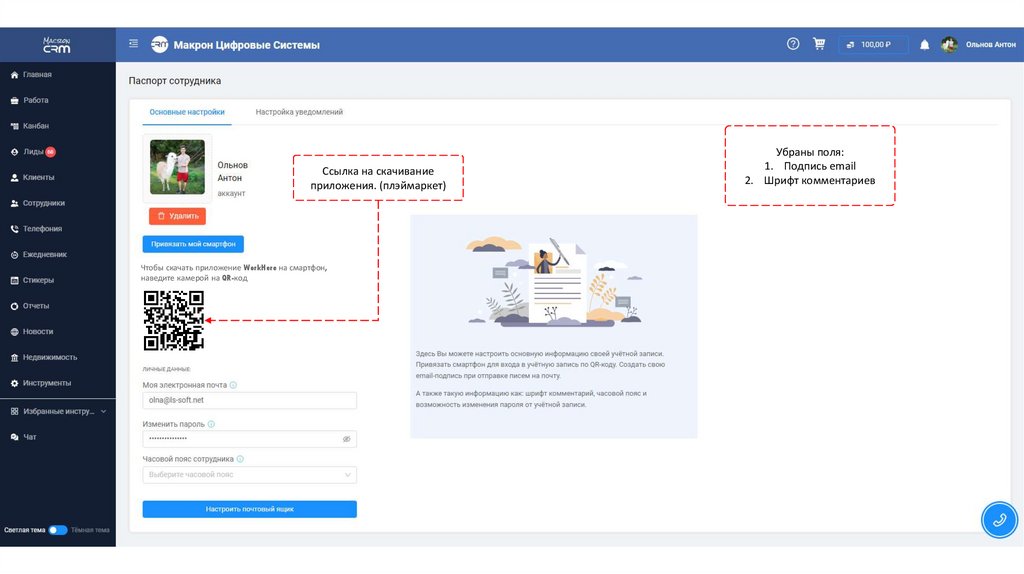This screenshot has width=1024, height=574.
Task: Click the user avatar in header
Action: point(949,44)
